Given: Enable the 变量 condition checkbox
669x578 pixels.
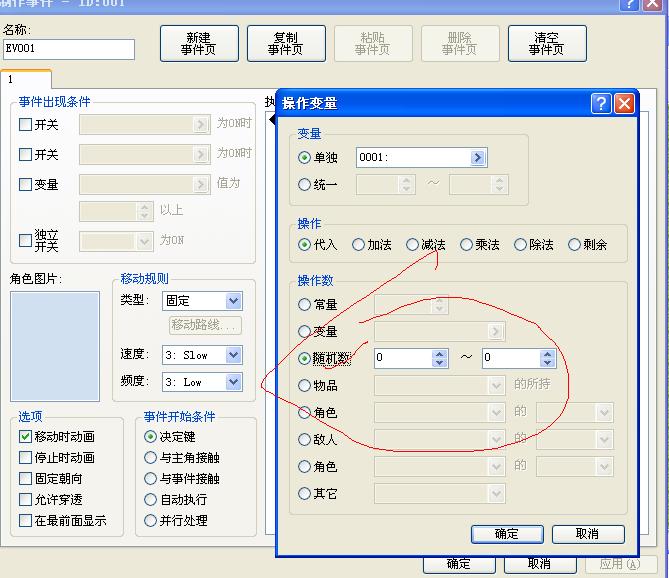Looking at the screenshot, I should coord(26,184).
